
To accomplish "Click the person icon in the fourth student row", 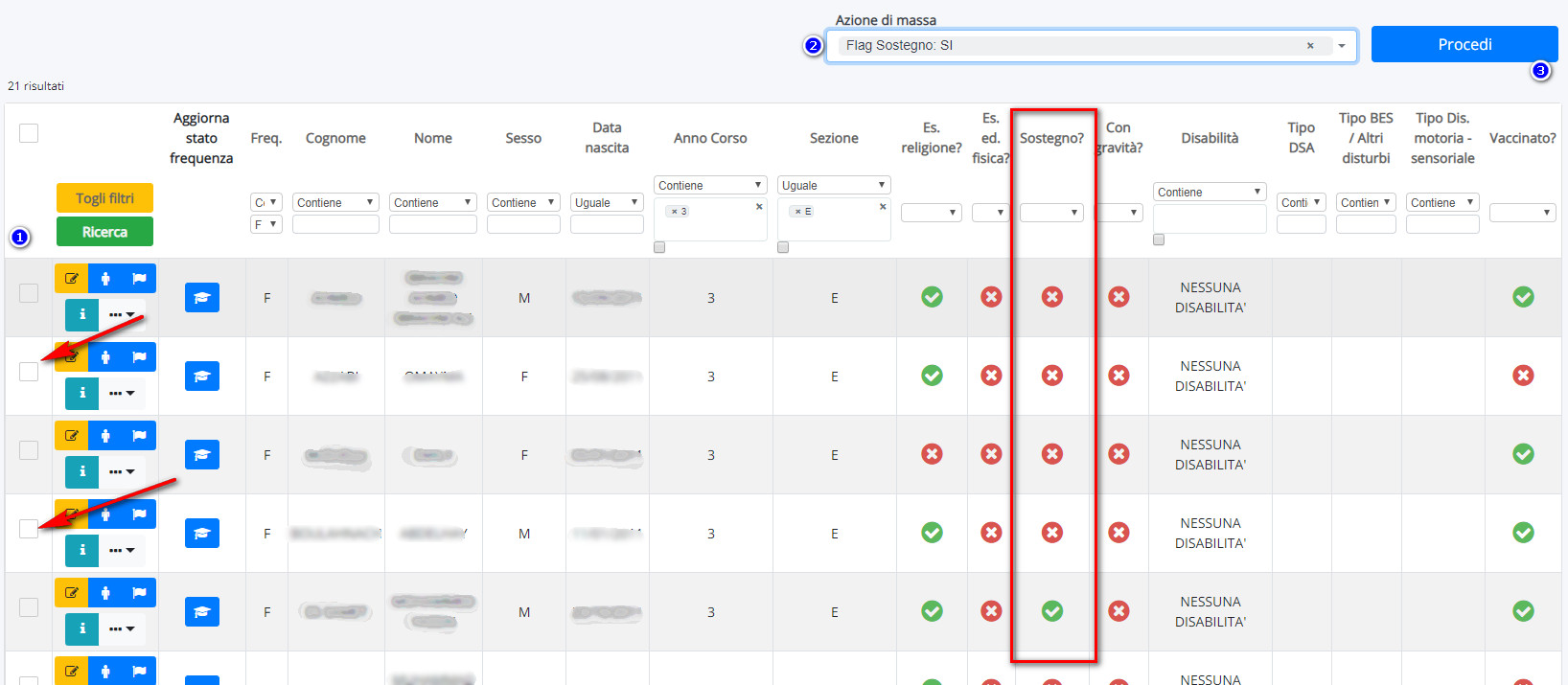I will pyautogui.click(x=105, y=514).
